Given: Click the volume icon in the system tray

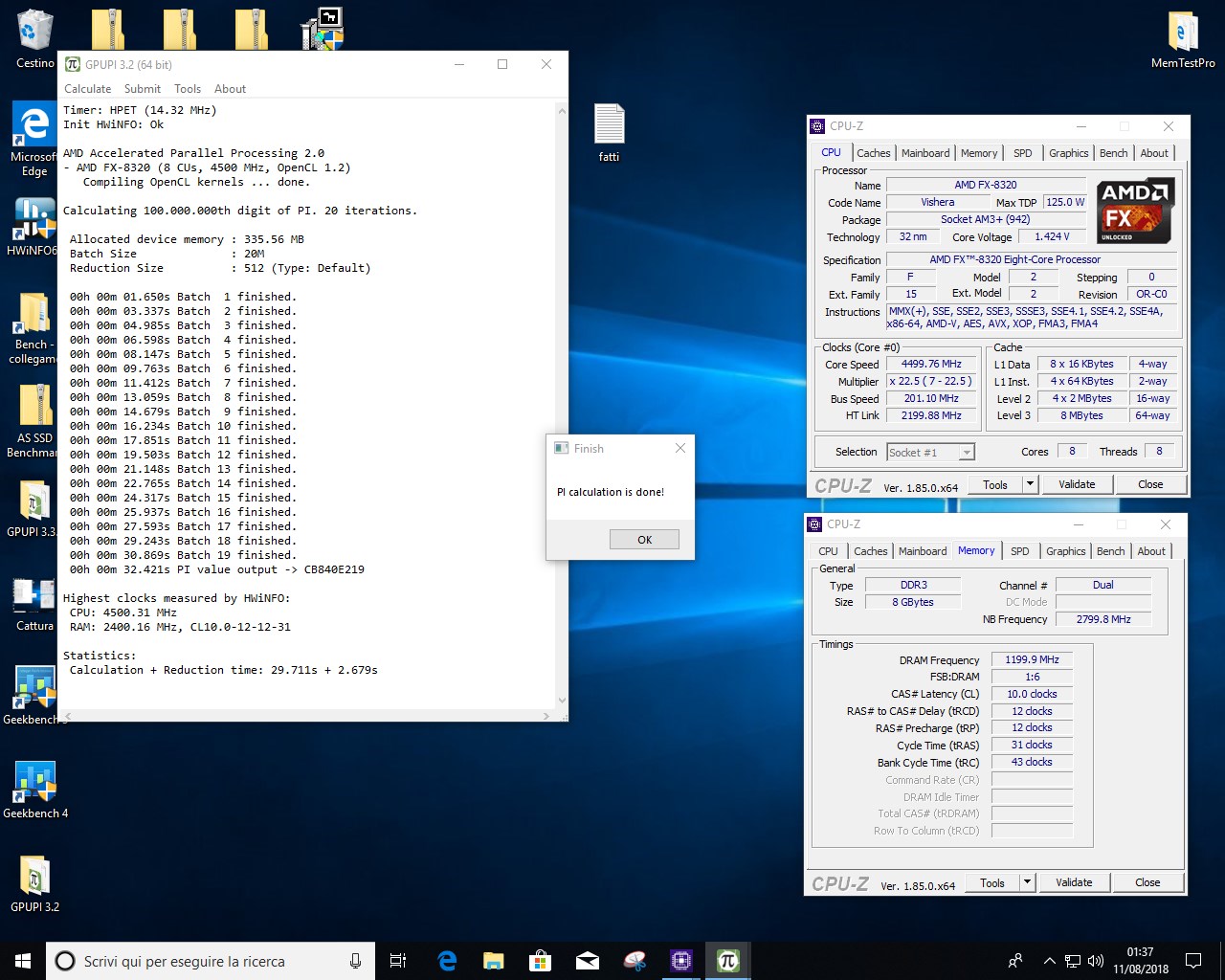Looking at the screenshot, I should [1096, 961].
